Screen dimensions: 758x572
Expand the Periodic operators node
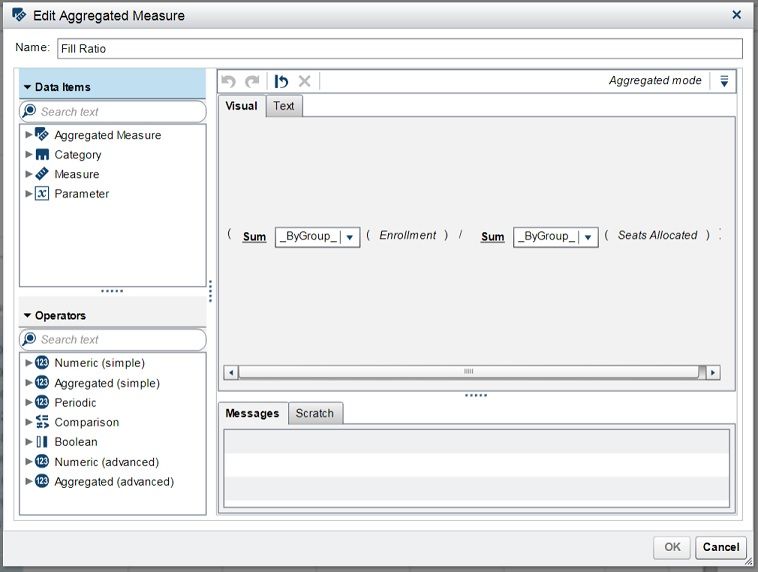29,403
